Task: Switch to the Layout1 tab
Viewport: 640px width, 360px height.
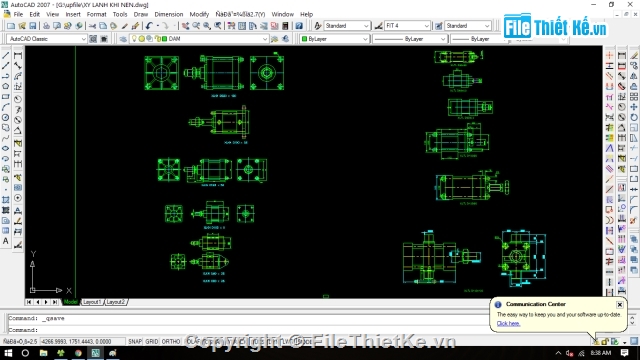Action: pos(92,302)
